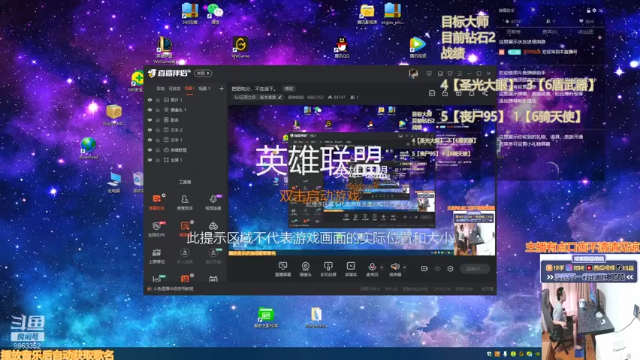The height and width of the screenshot is (360, 640).
Task: Click the 360压缩 desktop icon
Action: 190,13
